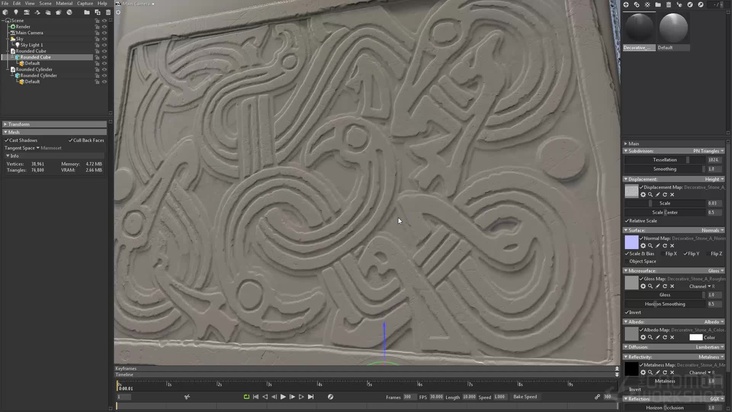Viewport: 732px width, 412px height.
Task: Toggle visibility of Render object
Action: (x=105, y=27)
